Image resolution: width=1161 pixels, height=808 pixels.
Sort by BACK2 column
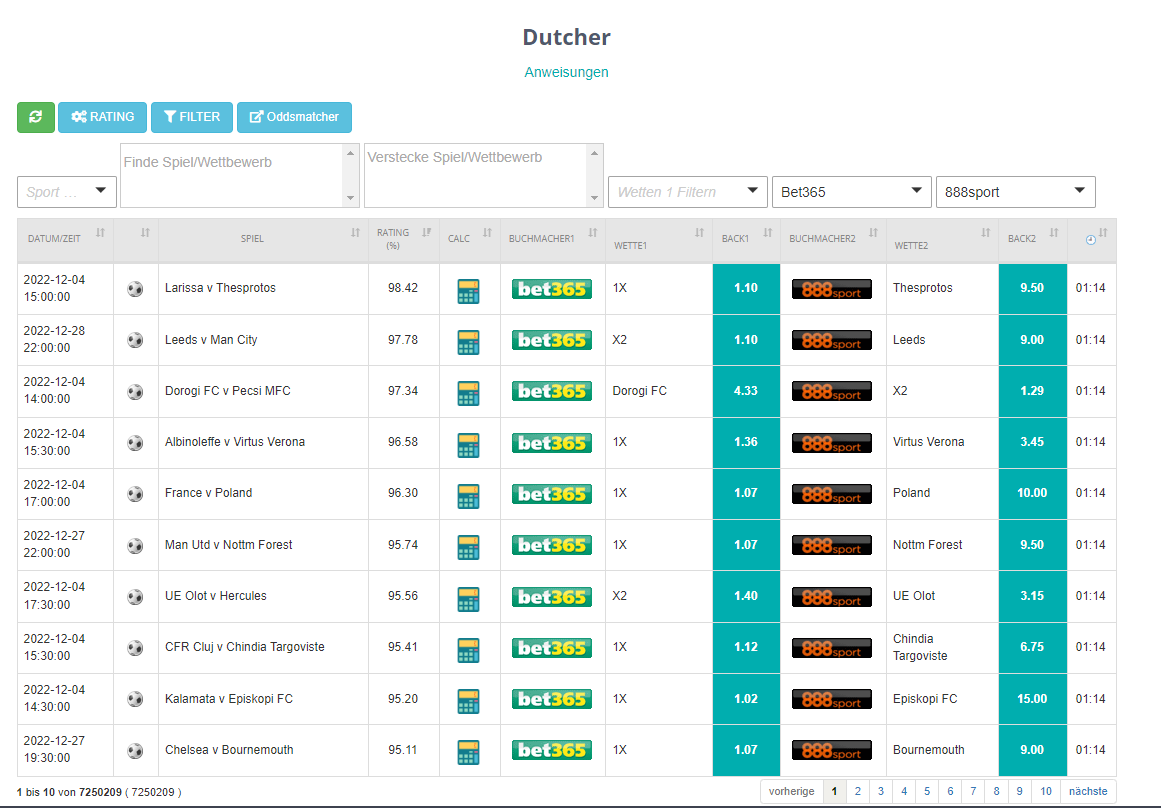click(1033, 239)
